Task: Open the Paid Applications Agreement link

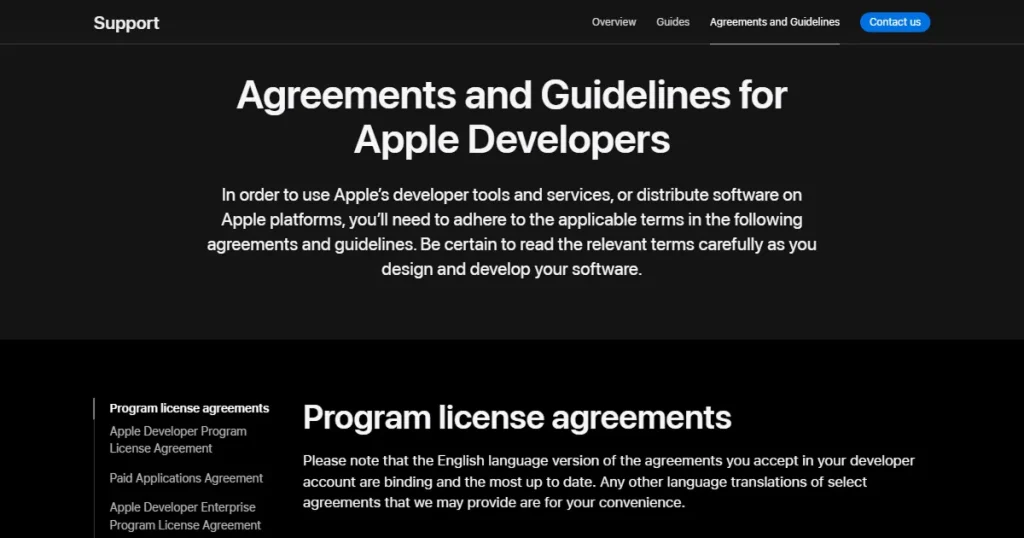Action: tap(186, 478)
